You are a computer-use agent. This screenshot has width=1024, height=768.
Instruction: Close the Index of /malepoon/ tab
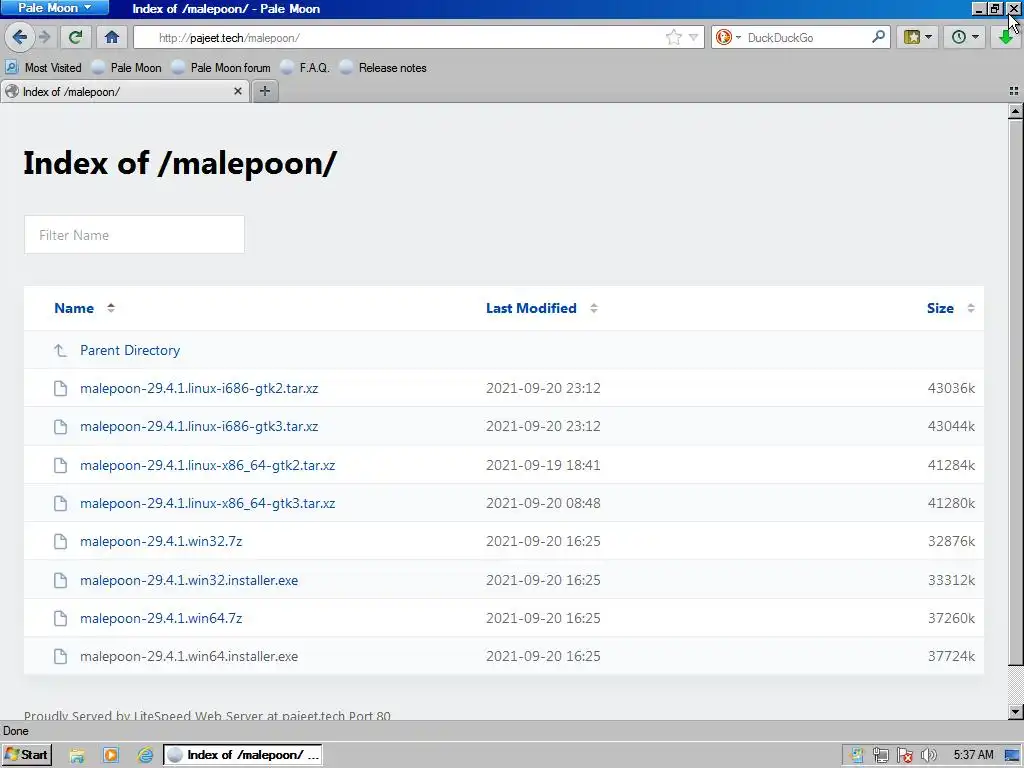pyautogui.click(x=238, y=91)
